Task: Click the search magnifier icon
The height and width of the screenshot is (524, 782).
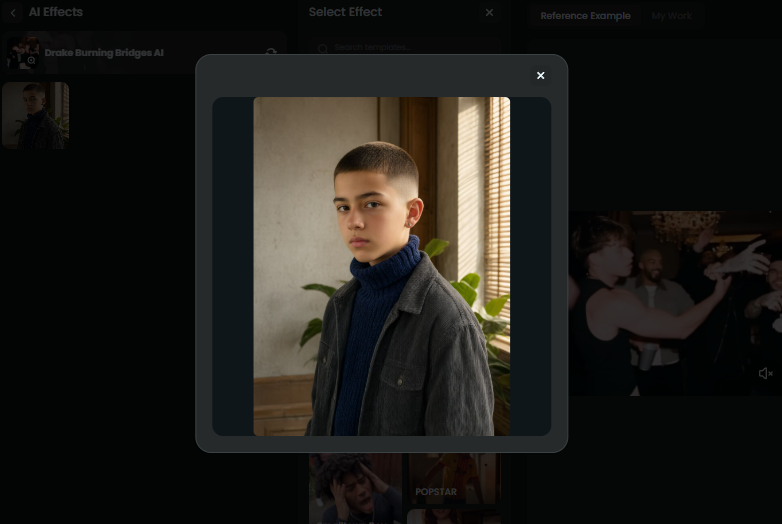Action: click(323, 48)
